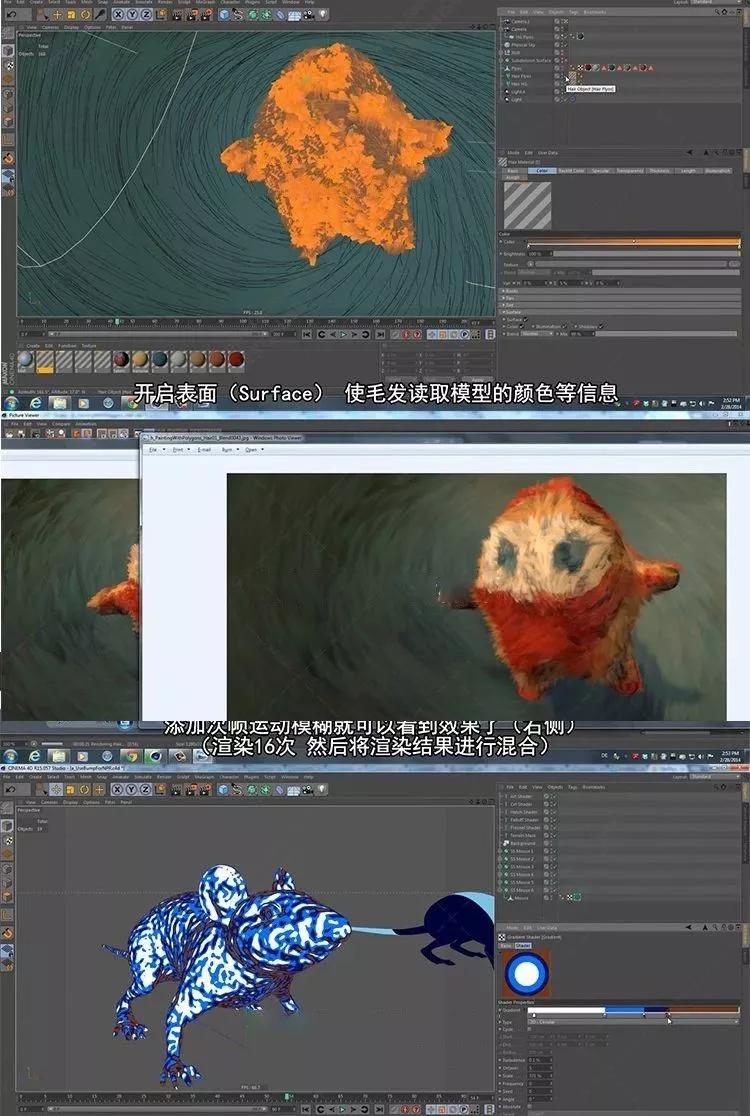Select highlighted yellow hair material in Material Manager
Image resolution: width=750 pixels, height=1116 pixels.
[45, 362]
